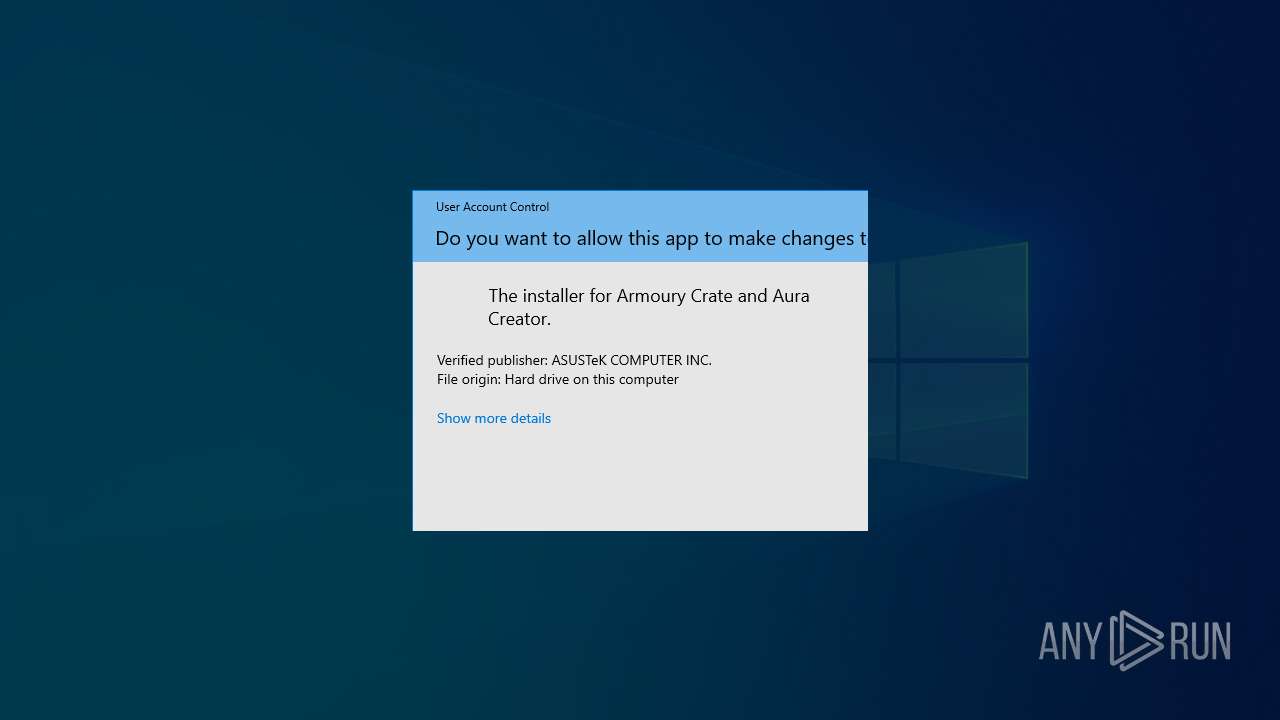Click the 'The installer for Armoury Crate and Aura Creator.' app name
The height and width of the screenshot is (720, 1280).
tap(649, 307)
